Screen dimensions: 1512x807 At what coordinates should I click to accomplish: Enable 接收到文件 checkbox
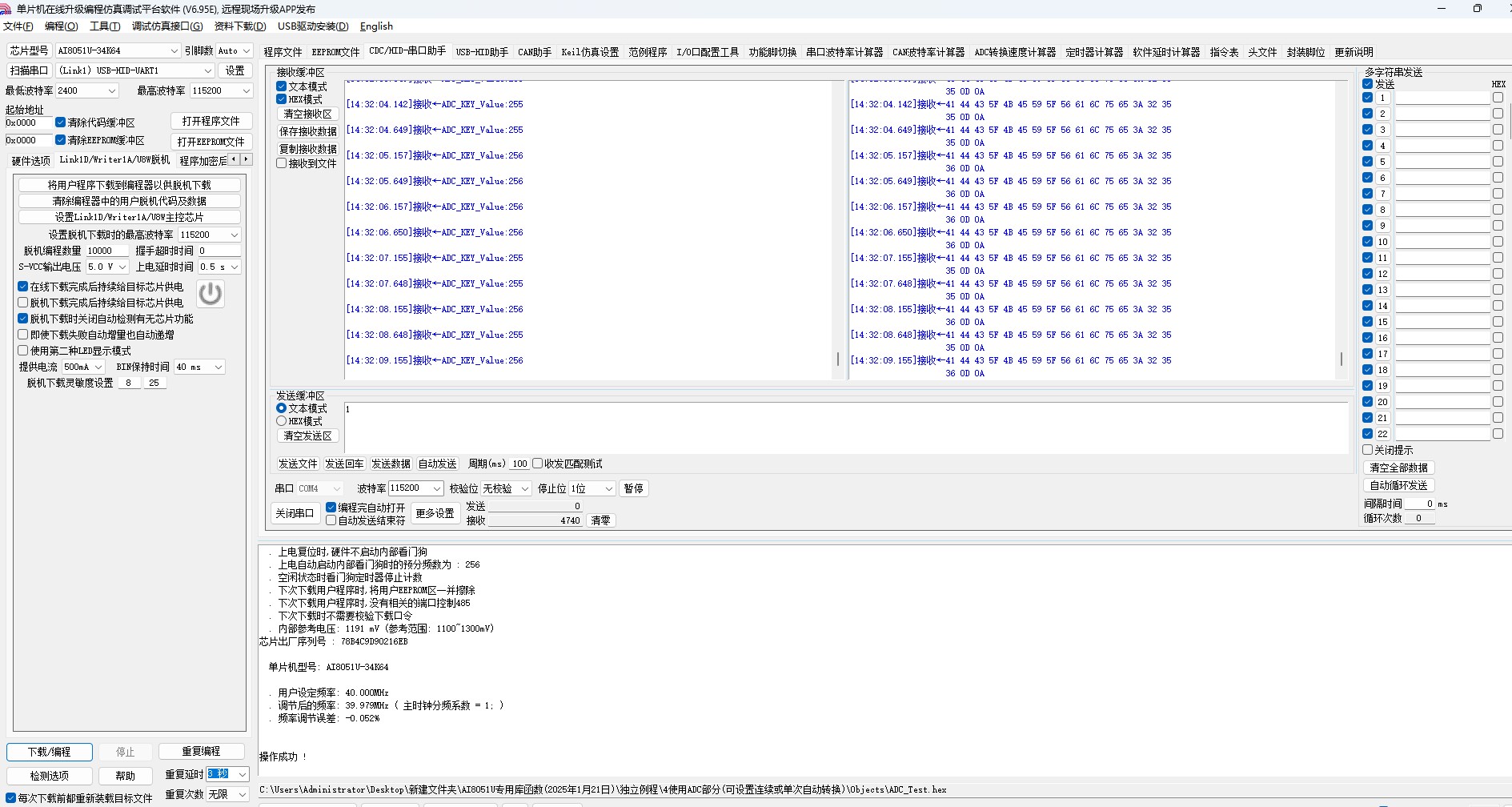282,163
